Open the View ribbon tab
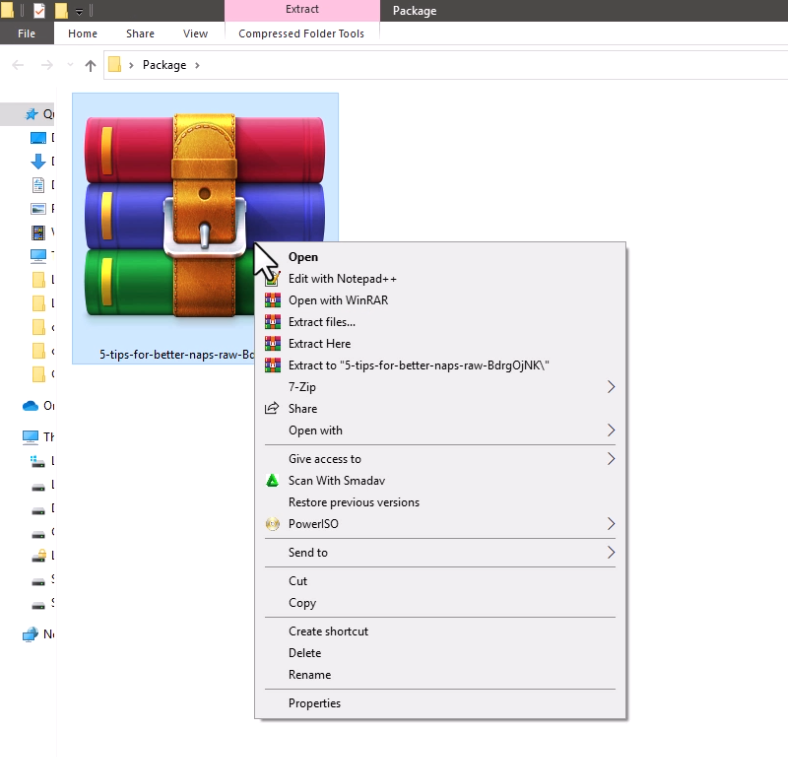This screenshot has height=757, width=788. 195,33
